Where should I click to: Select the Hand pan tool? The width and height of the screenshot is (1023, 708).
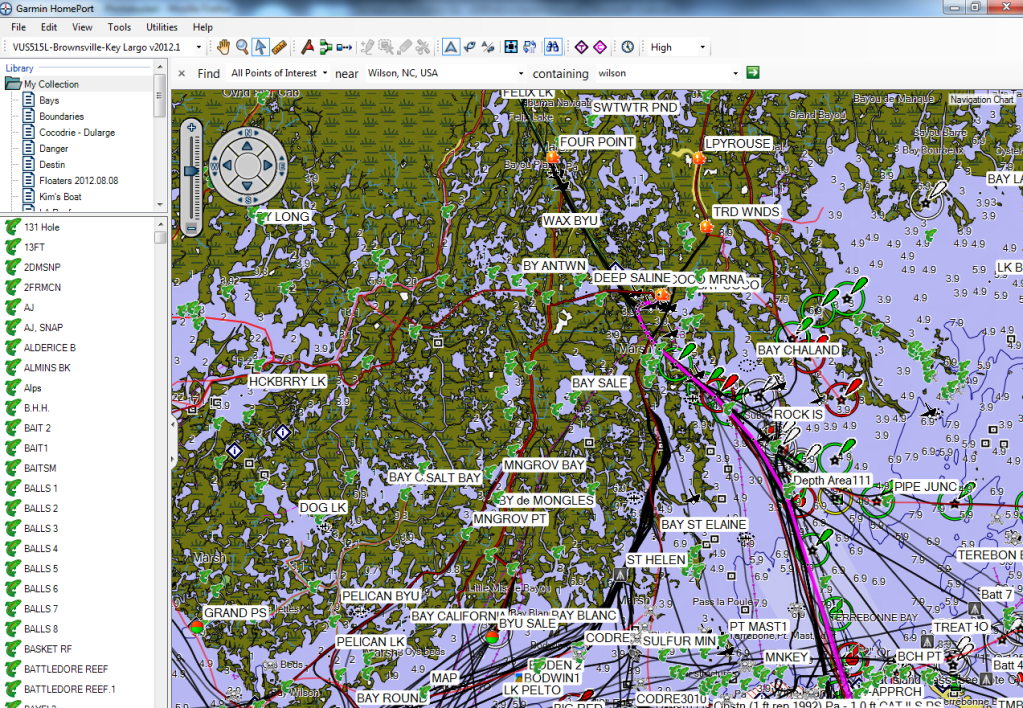[224, 47]
